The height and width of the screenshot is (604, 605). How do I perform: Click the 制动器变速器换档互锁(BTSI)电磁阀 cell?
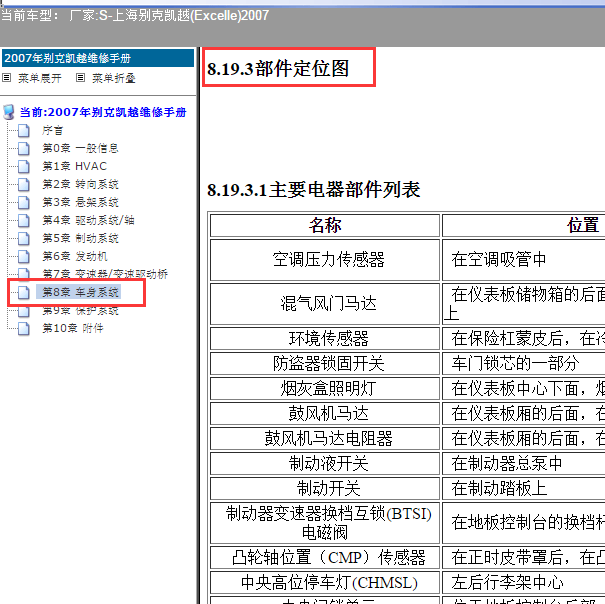[325, 523]
